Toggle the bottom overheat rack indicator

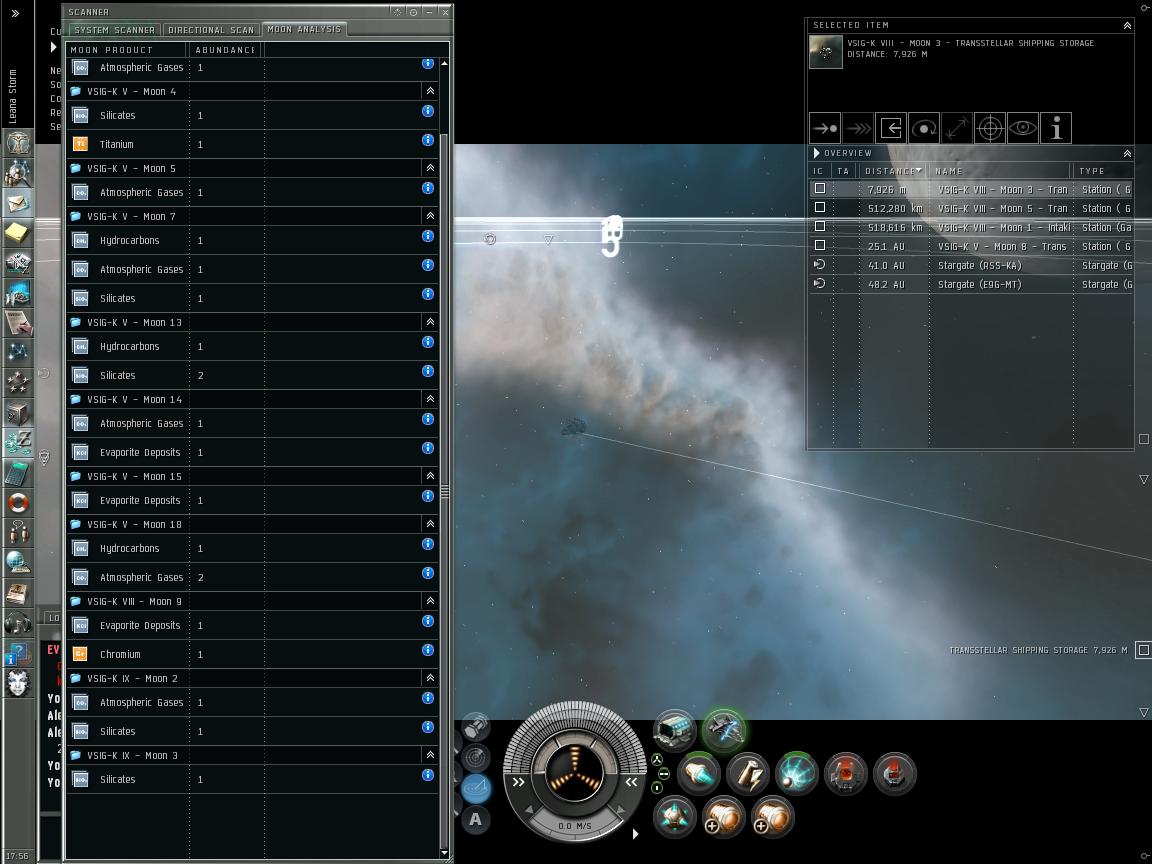tap(657, 788)
